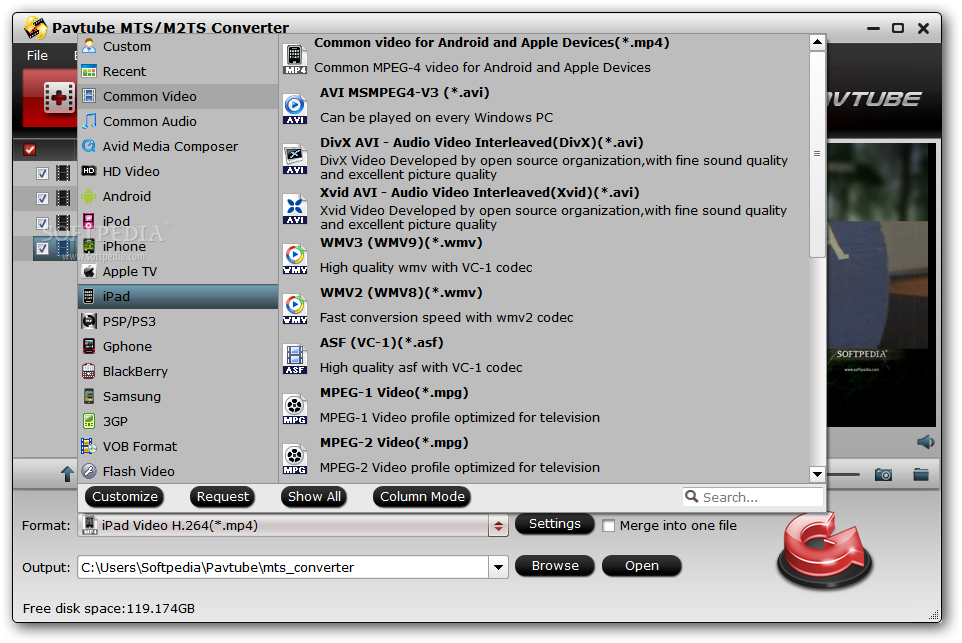Click the MPEG-2 Video MPG icon
The height and width of the screenshot is (643, 962).
(x=295, y=459)
